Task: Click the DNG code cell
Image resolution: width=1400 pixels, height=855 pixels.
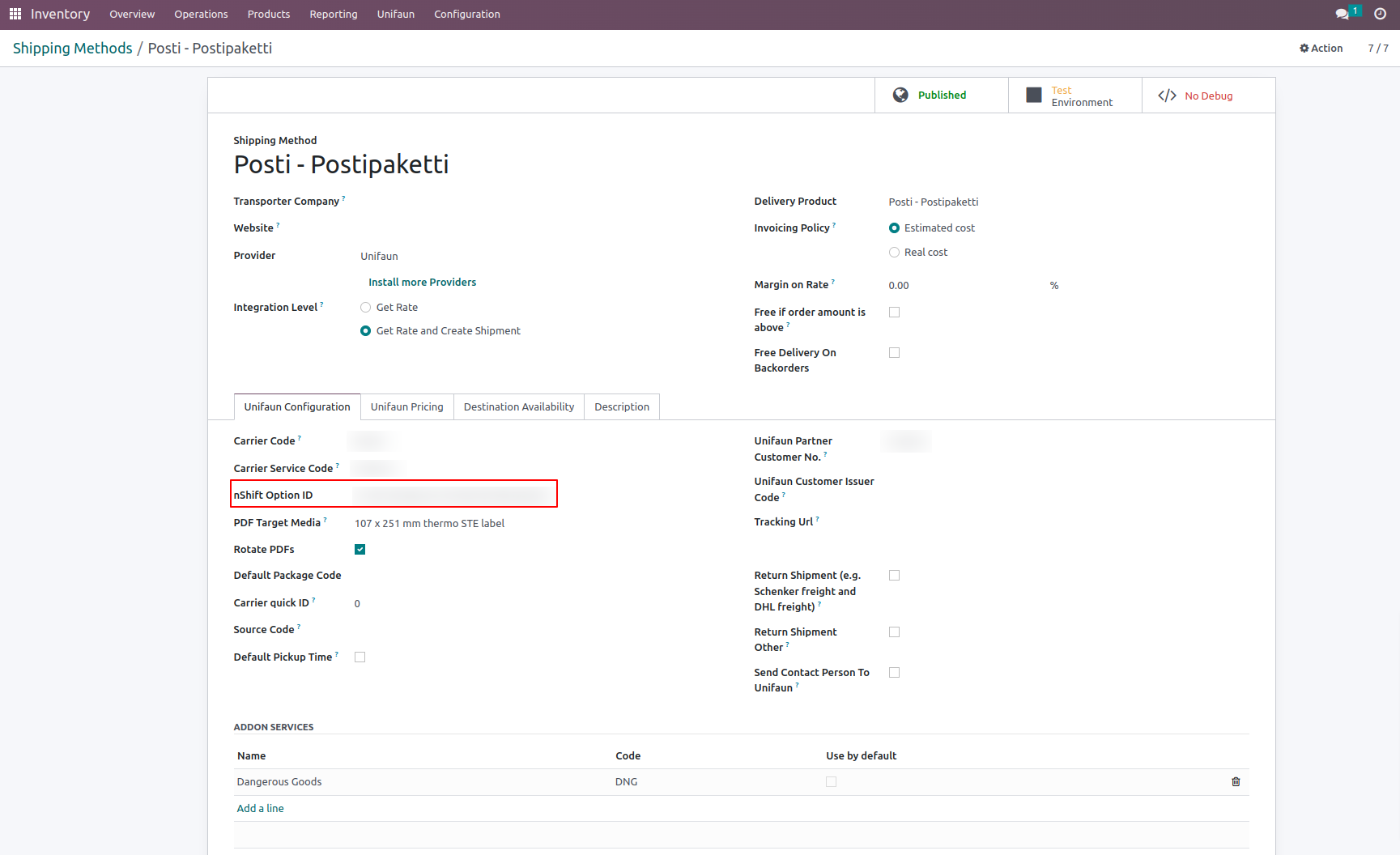Action: (627, 782)
